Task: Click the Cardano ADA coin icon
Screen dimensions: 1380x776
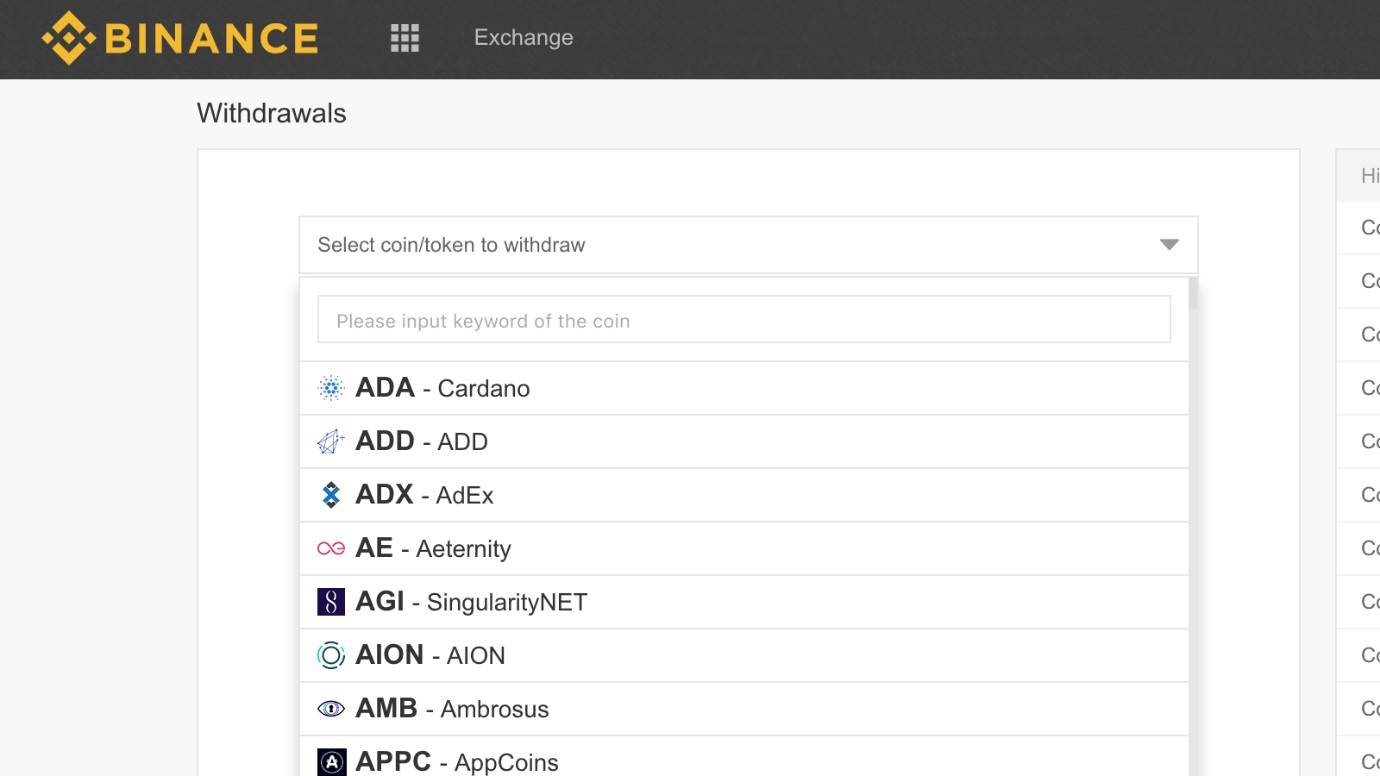Action: point(331,388)
